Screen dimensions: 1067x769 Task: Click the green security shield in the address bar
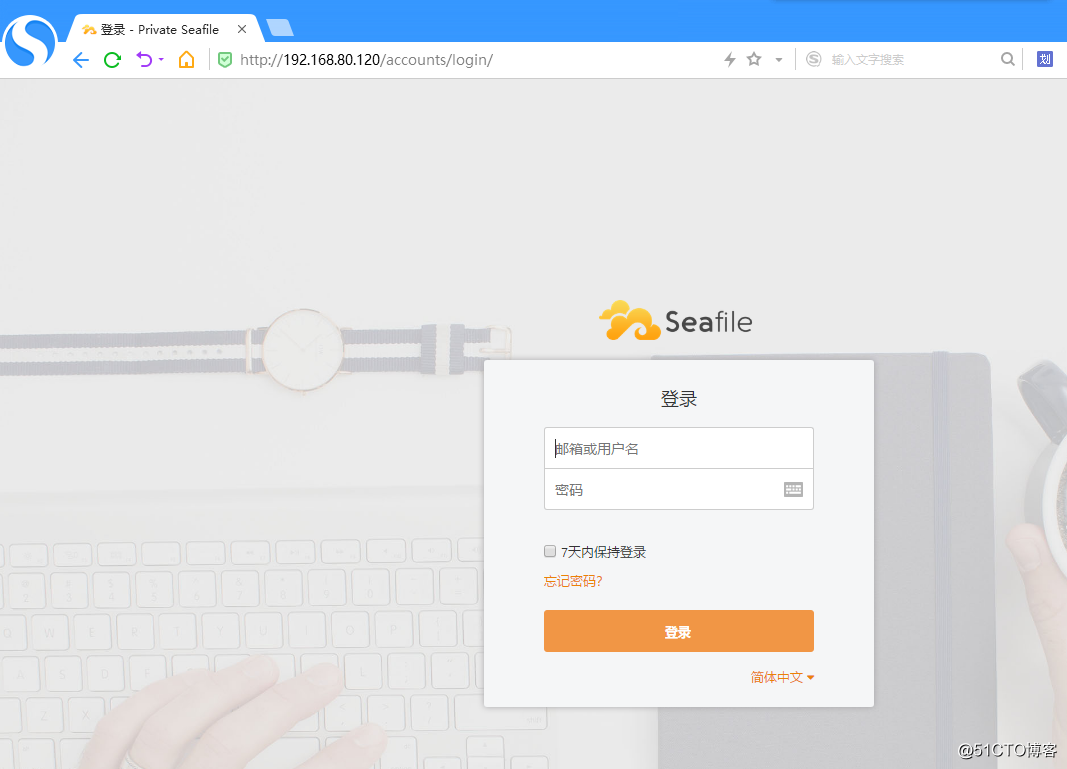pyautogui.click(x=224, y=59)
